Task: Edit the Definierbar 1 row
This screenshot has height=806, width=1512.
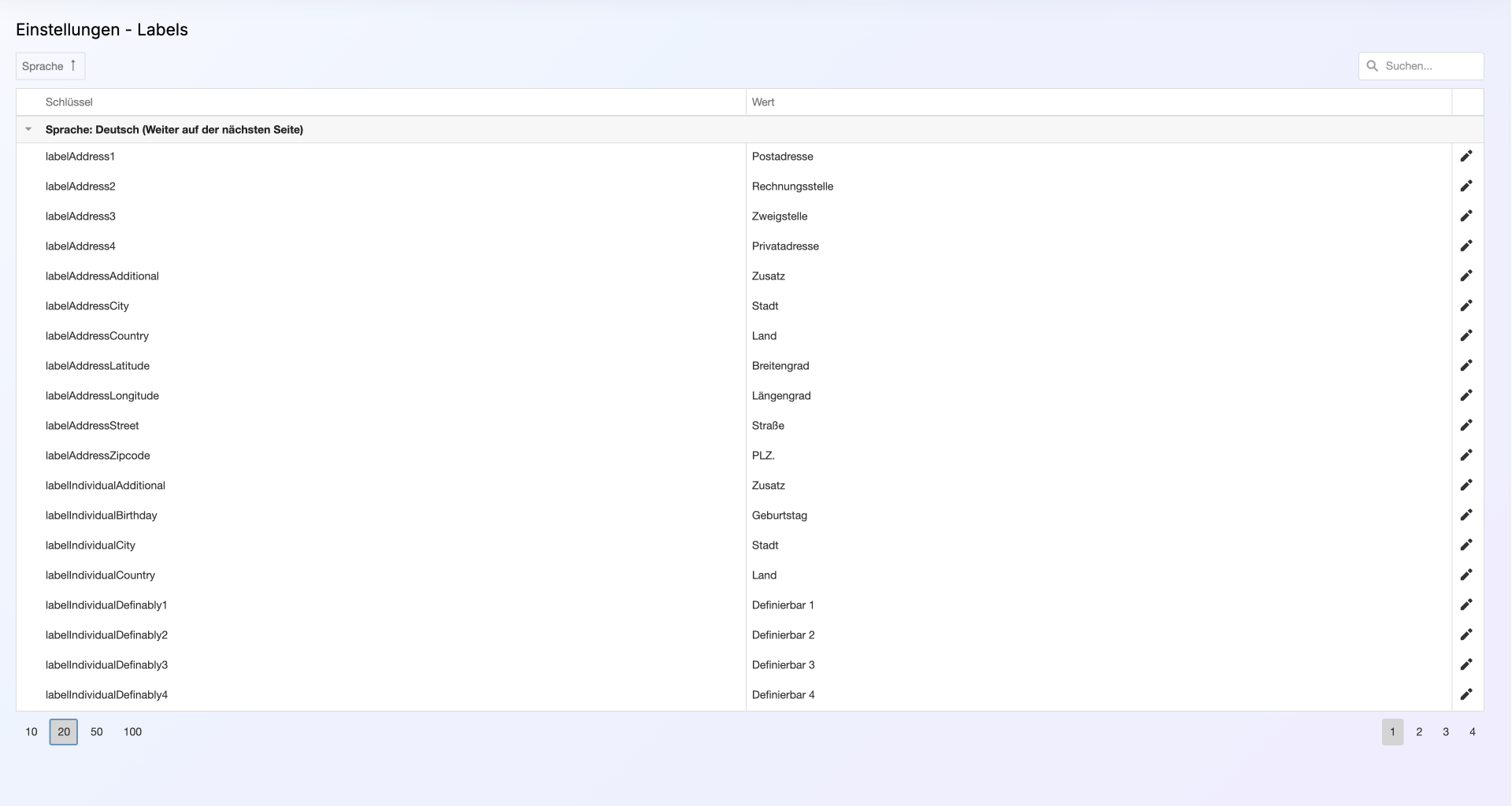Action: click(1466, 605)
